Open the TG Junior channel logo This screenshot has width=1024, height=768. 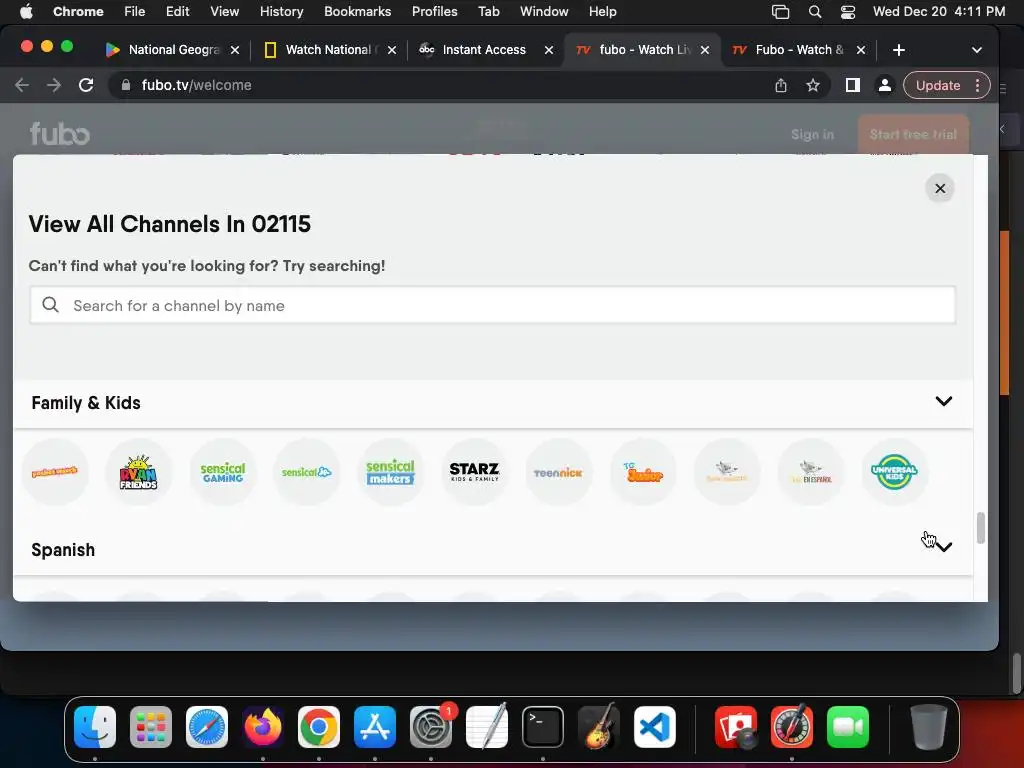(643, 472)
